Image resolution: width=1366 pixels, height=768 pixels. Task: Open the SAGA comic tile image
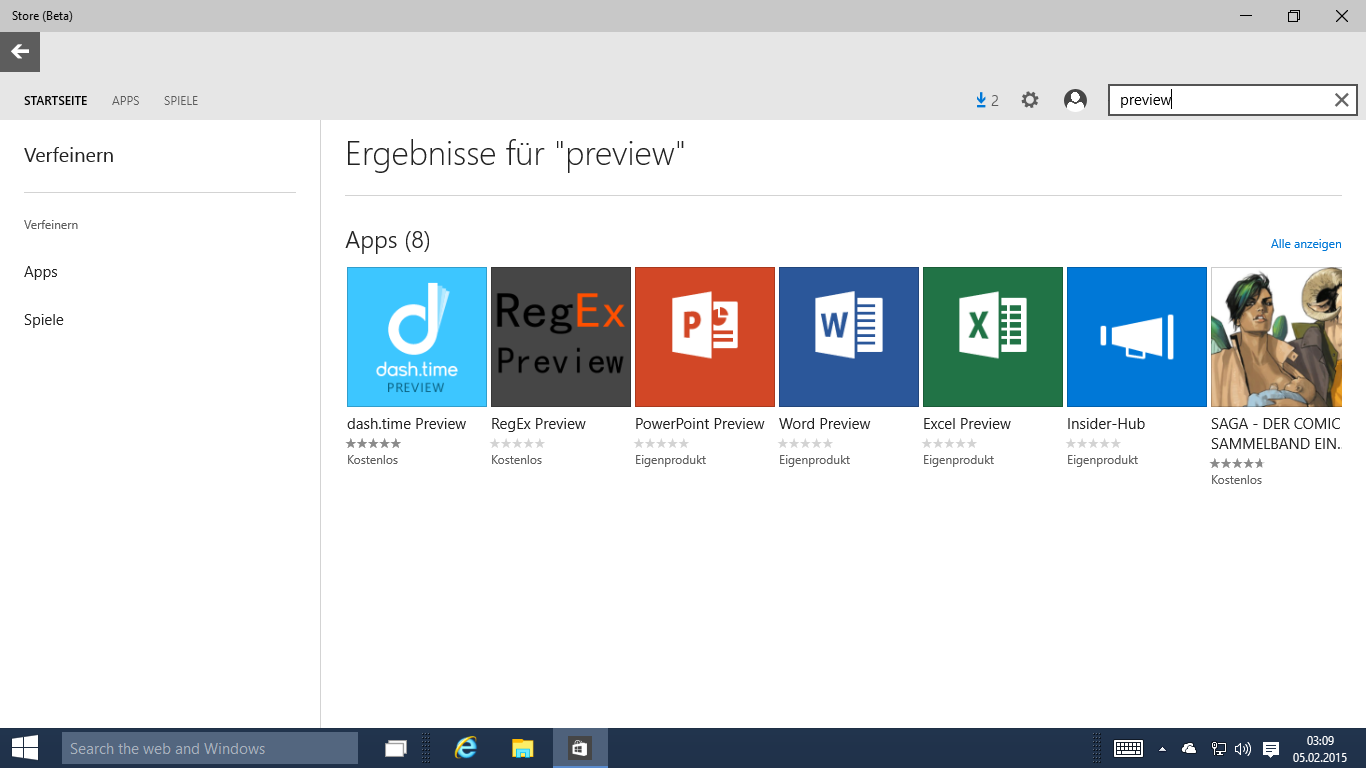(x=1276, y=337)
